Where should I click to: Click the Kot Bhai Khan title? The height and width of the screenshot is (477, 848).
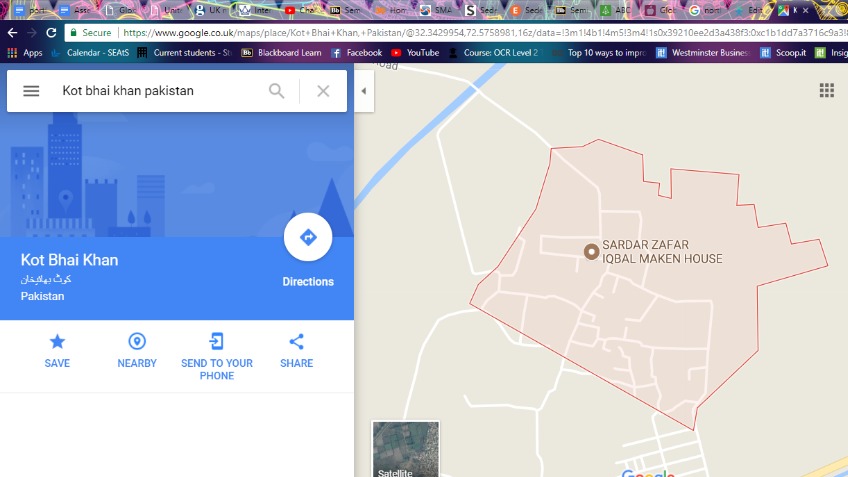pos(69,260)
